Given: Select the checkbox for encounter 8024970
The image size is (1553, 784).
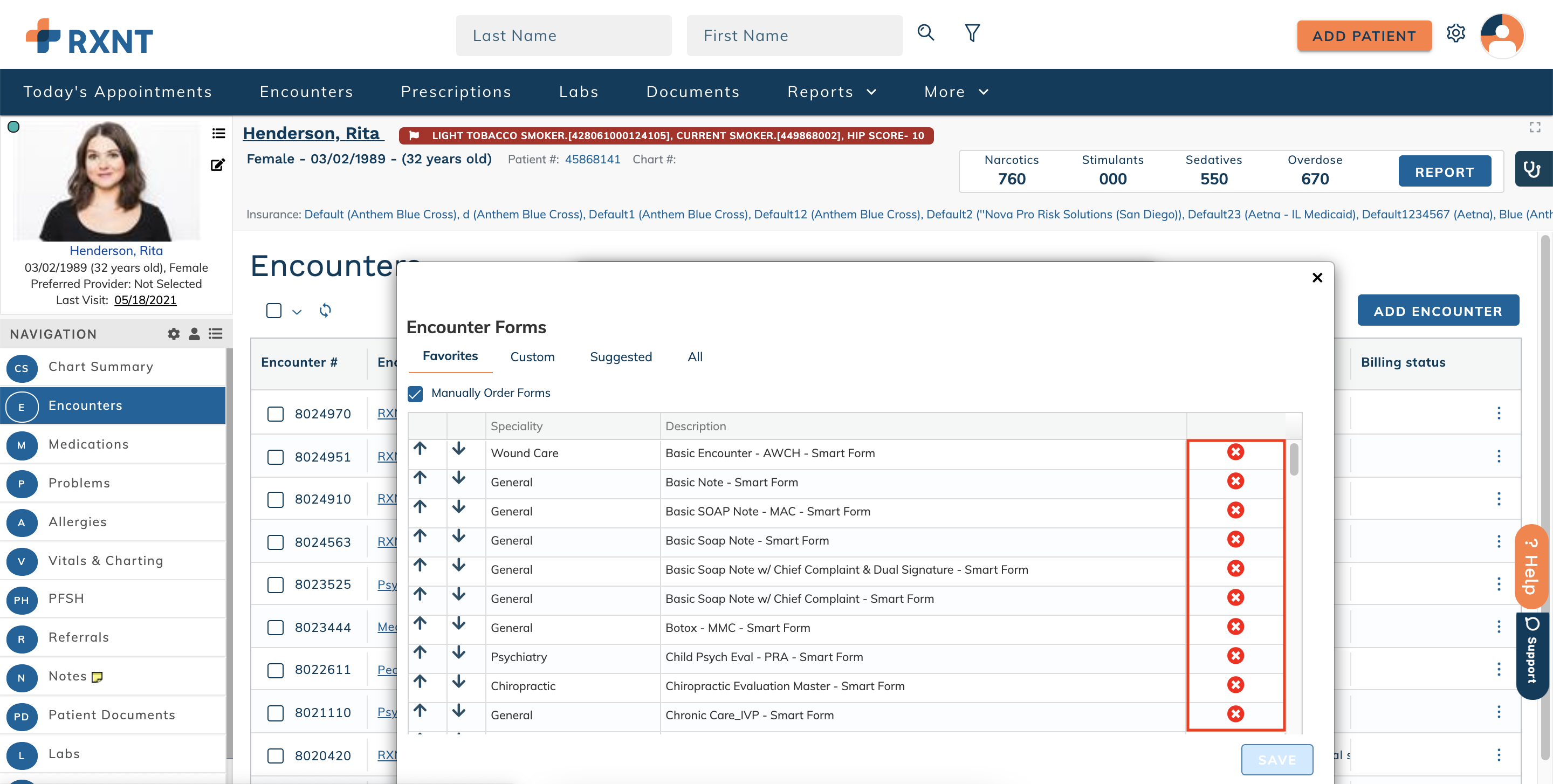Looking at the screenshot, I should [x=276, y=414].
